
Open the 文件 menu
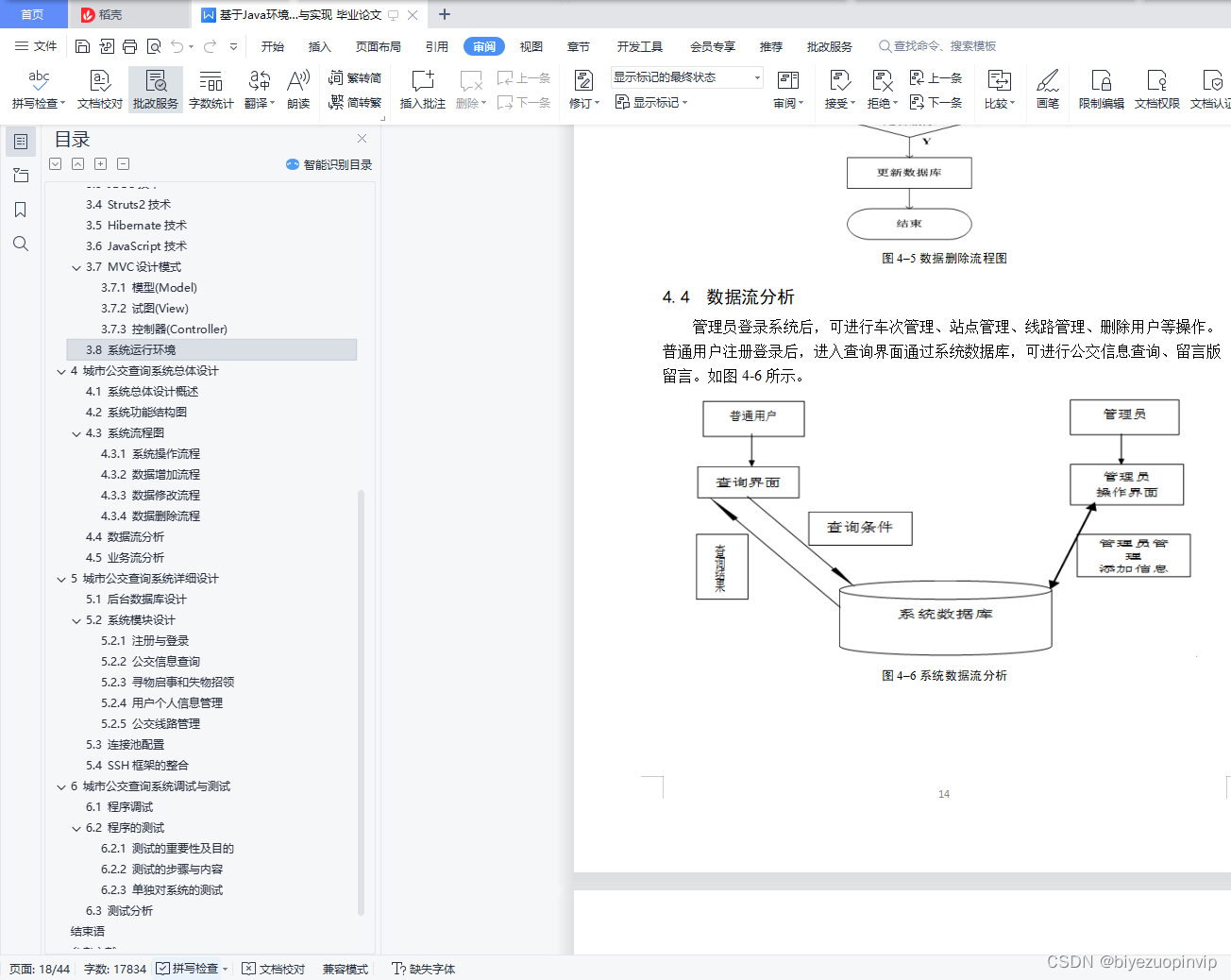(x=36, y=46)
